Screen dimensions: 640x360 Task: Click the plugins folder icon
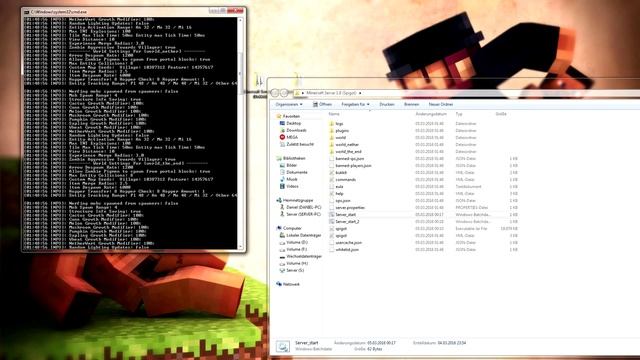[x=331, y=131]
